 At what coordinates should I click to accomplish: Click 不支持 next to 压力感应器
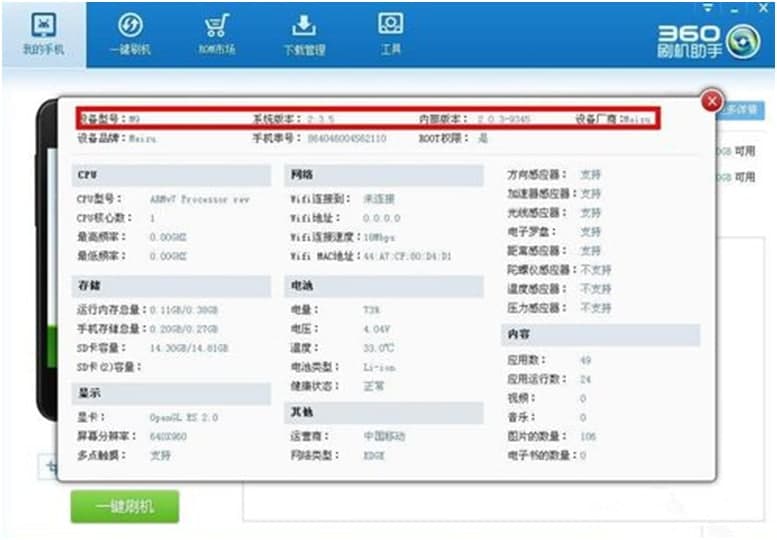[596, 308]
